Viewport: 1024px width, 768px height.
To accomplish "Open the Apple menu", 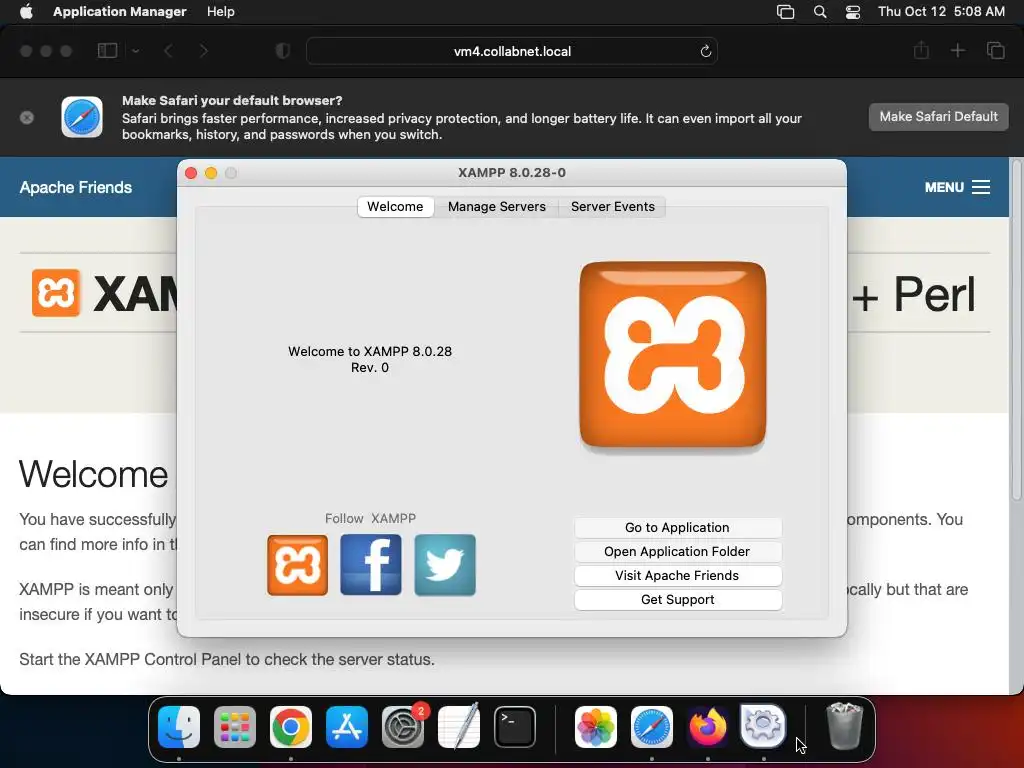I will tap(26, 11).
